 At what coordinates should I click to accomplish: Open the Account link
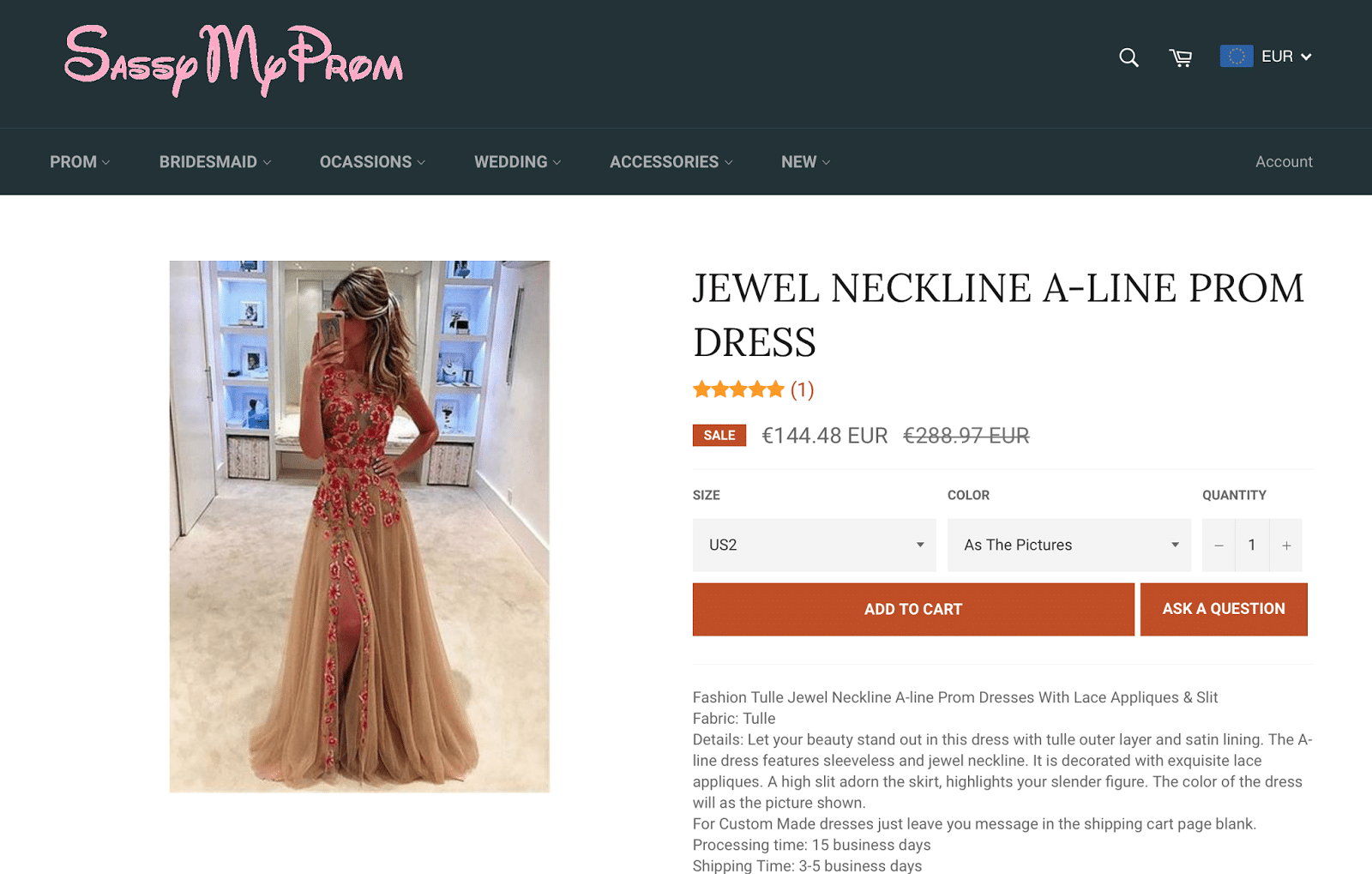click(x=1284, y=162)
